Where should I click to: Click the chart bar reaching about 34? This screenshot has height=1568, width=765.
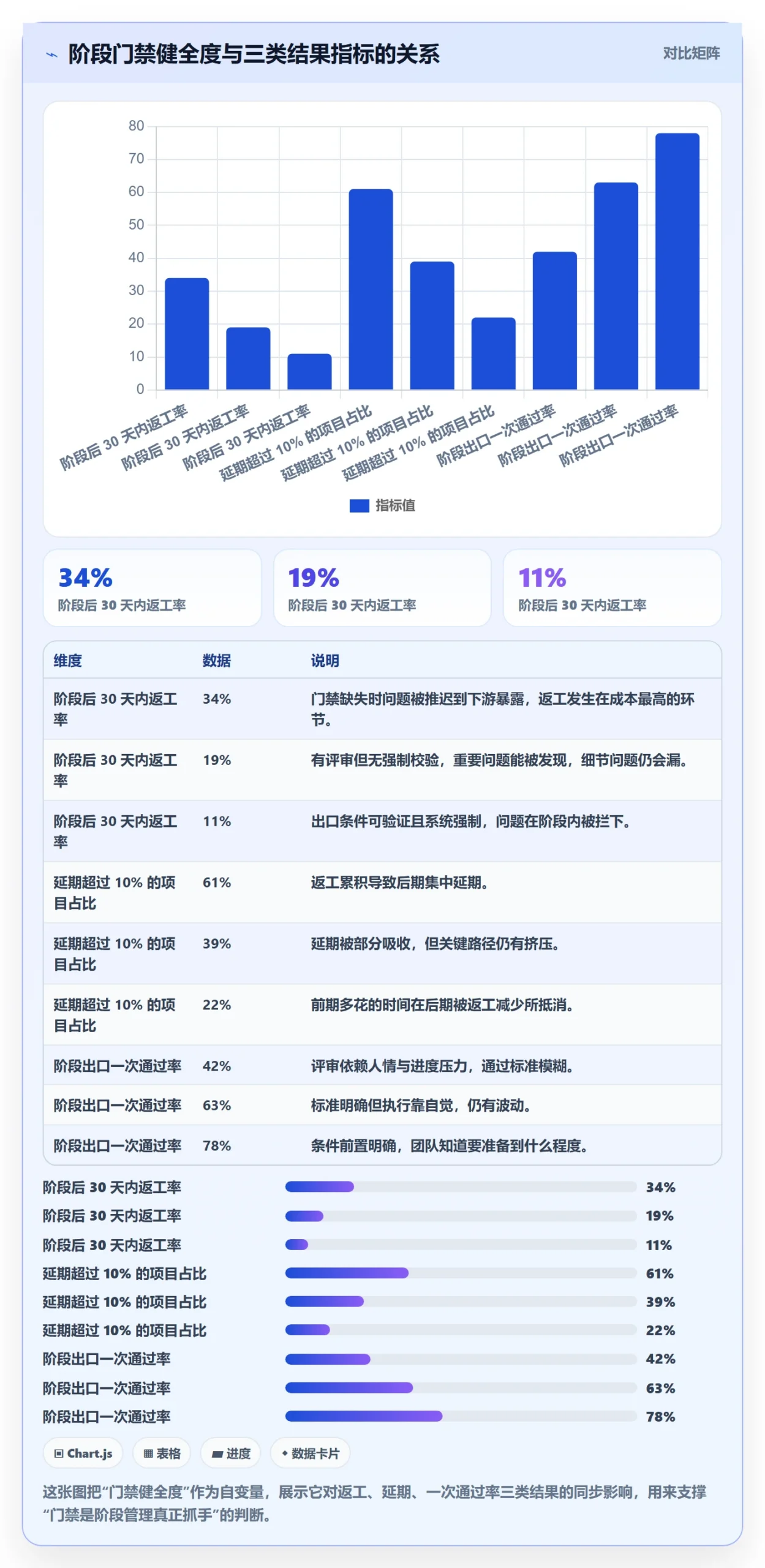[187, 334]
